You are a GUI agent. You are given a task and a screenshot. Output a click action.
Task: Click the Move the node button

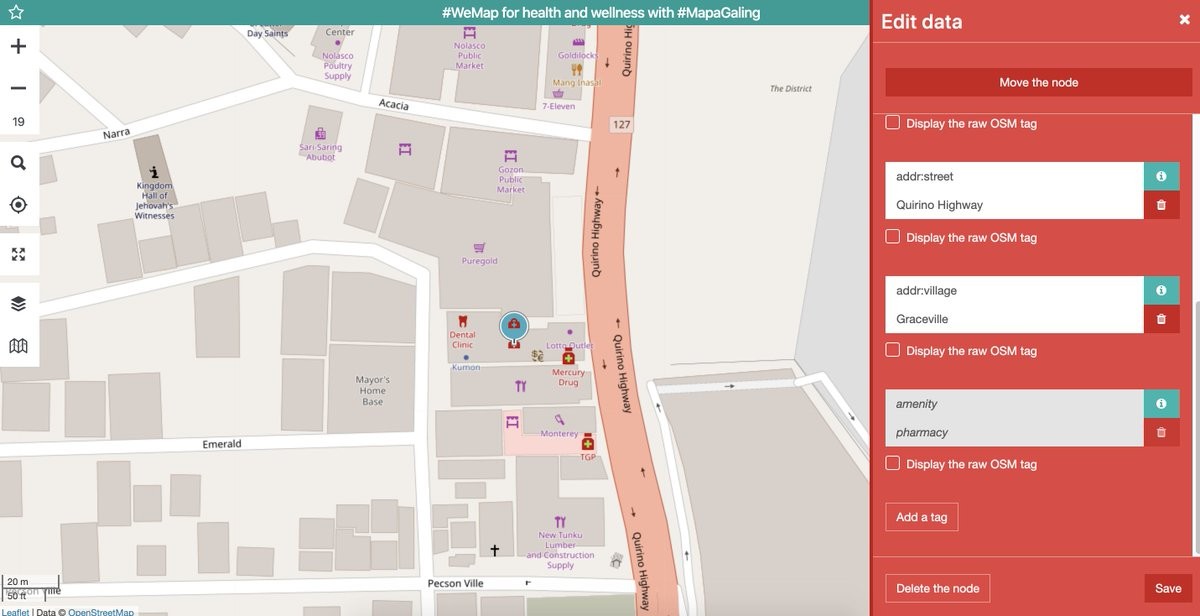click(x=1038, y=82)
